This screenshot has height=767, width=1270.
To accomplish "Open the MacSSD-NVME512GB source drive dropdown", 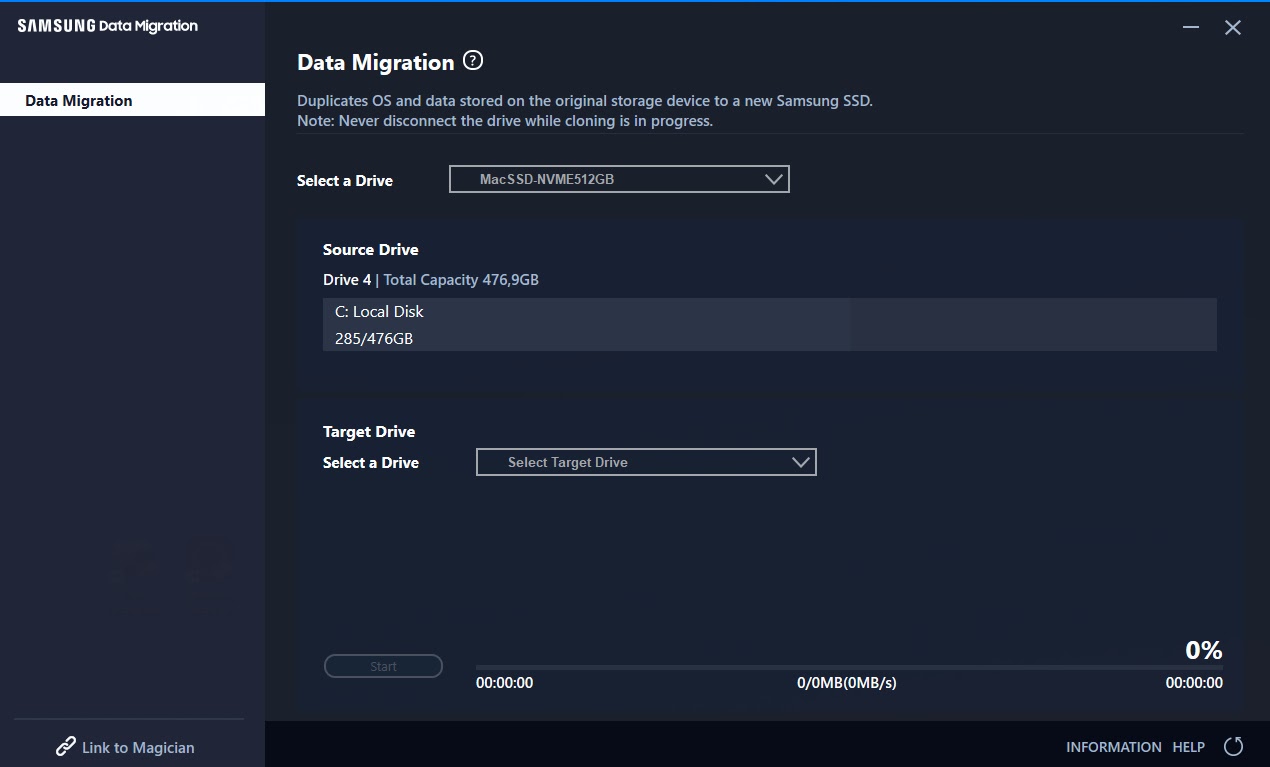I will tap(618, 179).
